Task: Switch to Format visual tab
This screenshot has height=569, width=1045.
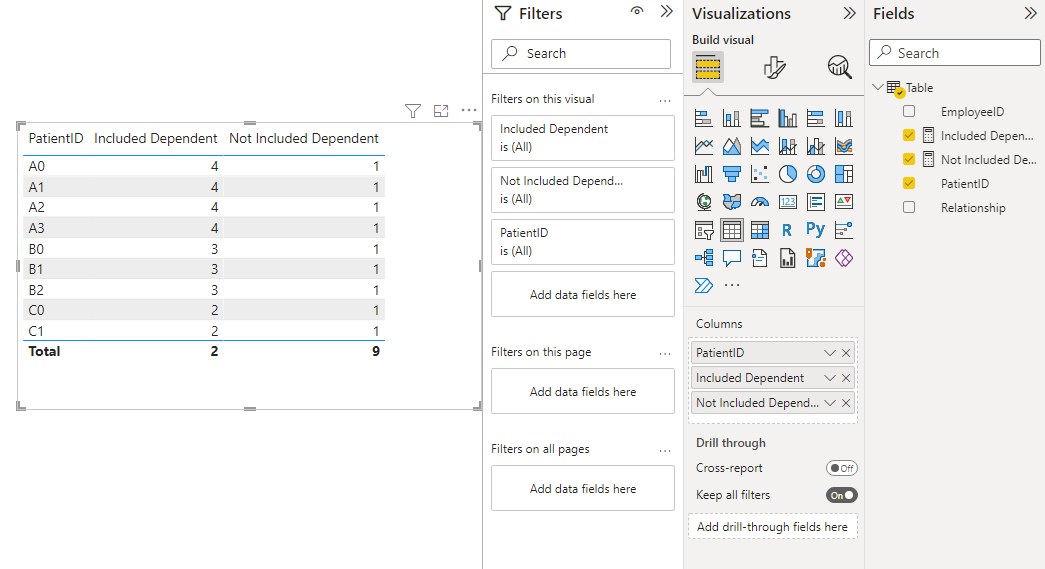Action: pyautogui.click(x=774, y=67)
